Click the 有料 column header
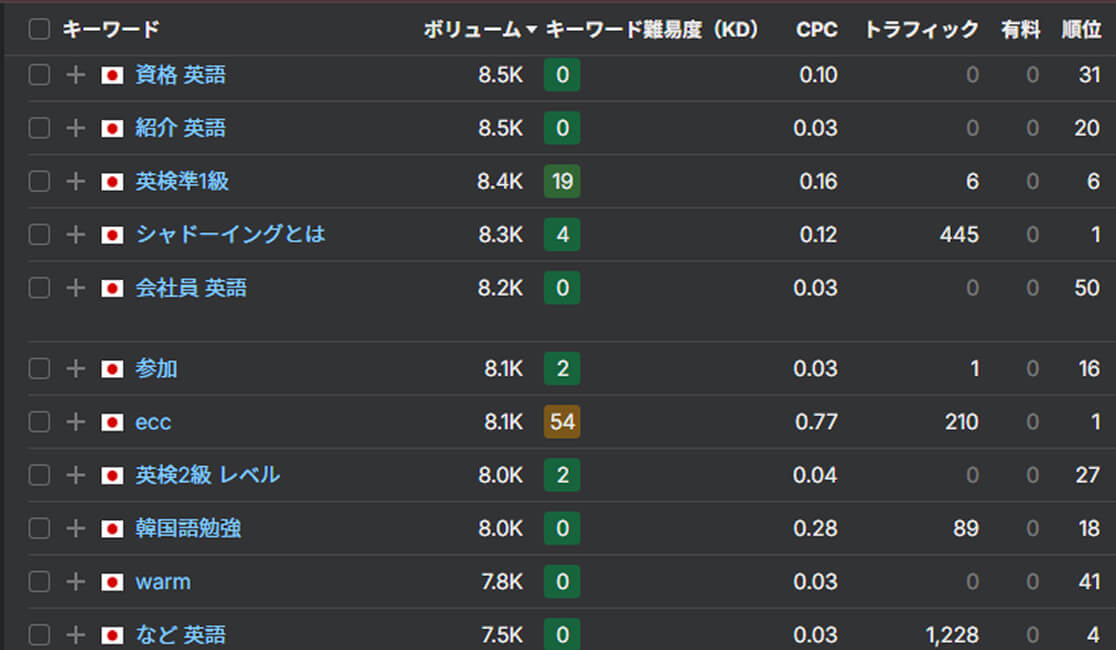Viewport: 1116px width, 650px height. (1020, 30)
